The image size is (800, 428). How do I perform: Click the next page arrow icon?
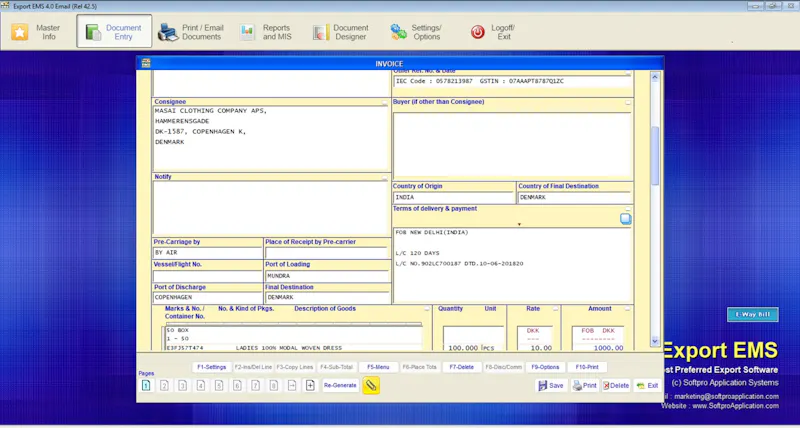292,386
